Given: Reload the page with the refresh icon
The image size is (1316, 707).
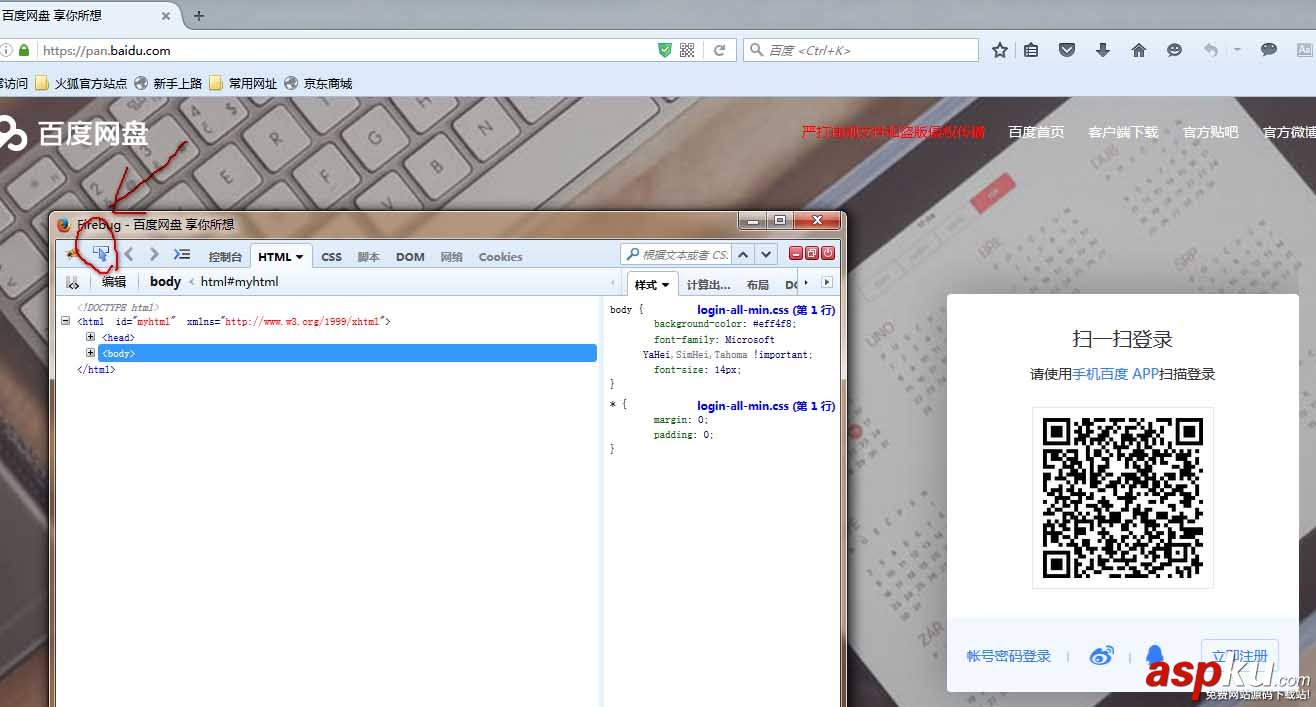Looking at the screenshot, I should pos(720,50).
